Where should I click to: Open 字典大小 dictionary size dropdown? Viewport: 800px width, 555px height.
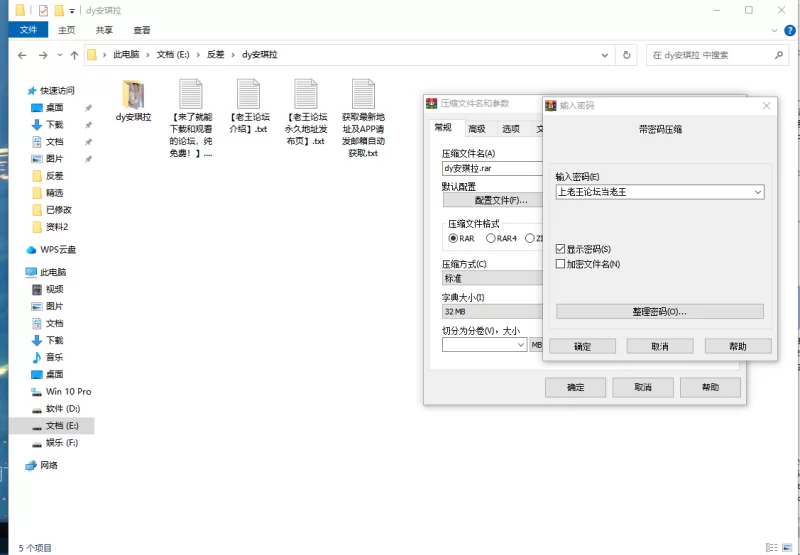click(492, 312)
